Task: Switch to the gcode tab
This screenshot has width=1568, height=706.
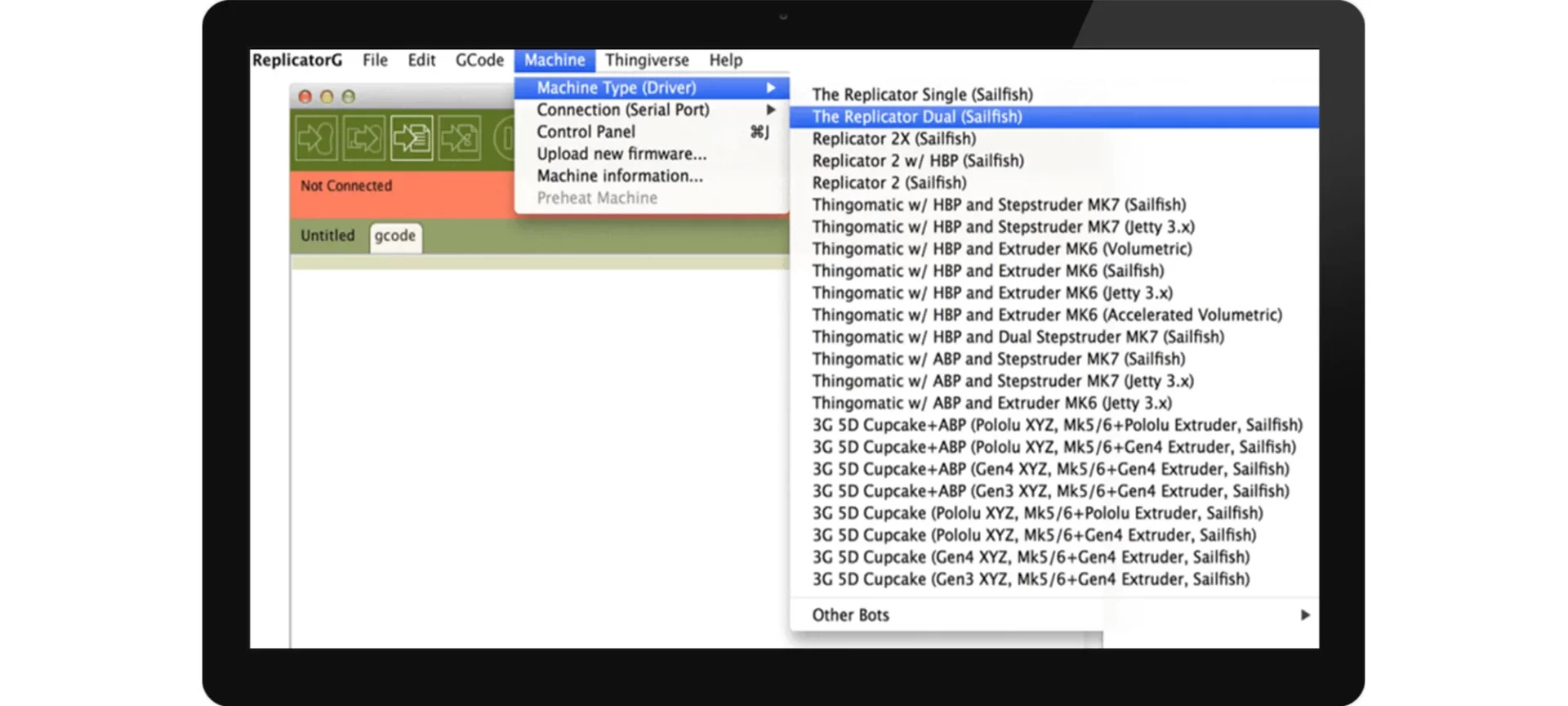Action: point(395,236)
